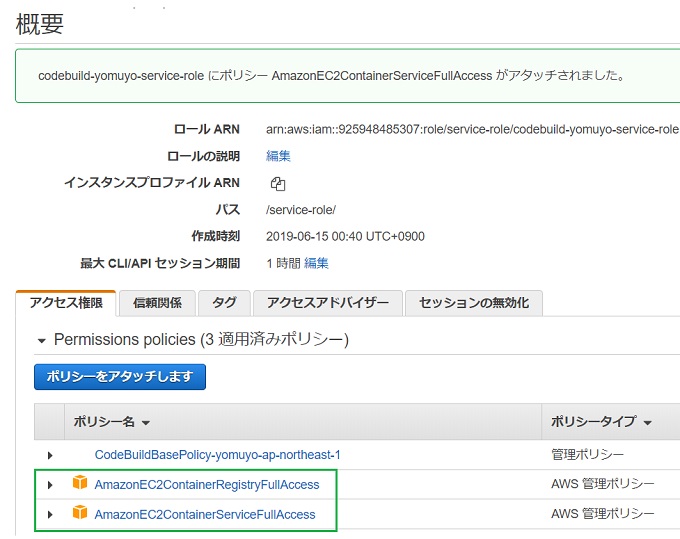680x539 pixels.
Task: Click AWS 管理ポリシー cell in ContainerServiceFullAccess row
Action: (602, 514)
